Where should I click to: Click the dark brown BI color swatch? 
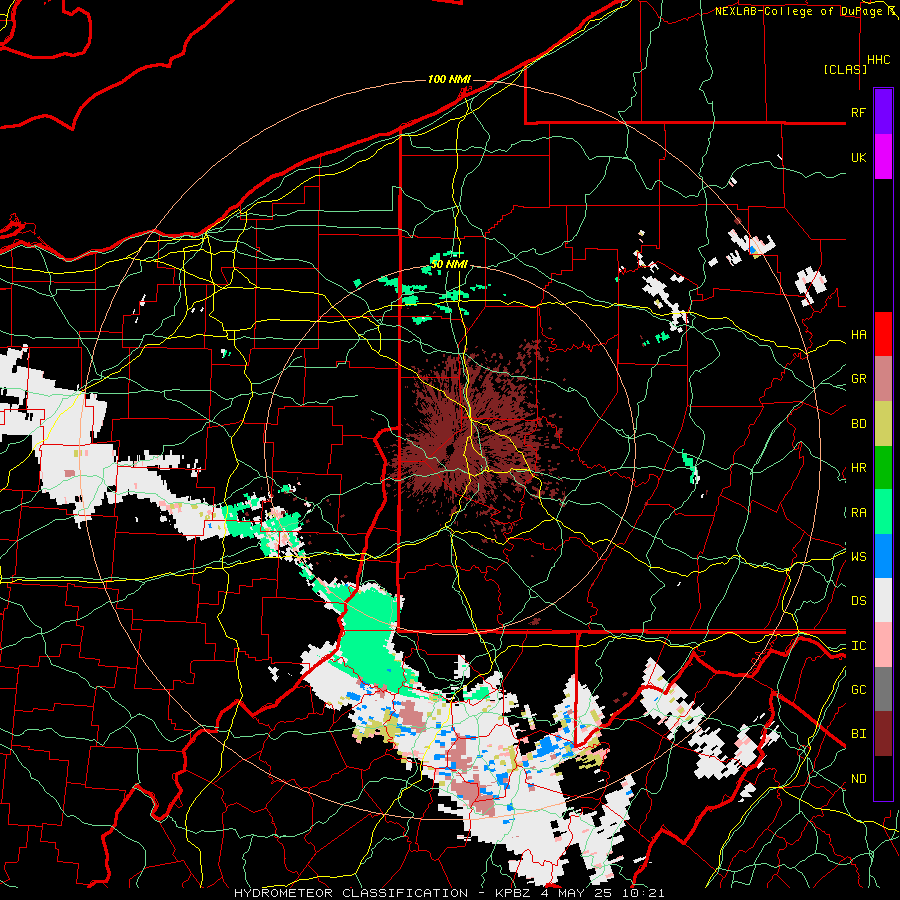883,734
